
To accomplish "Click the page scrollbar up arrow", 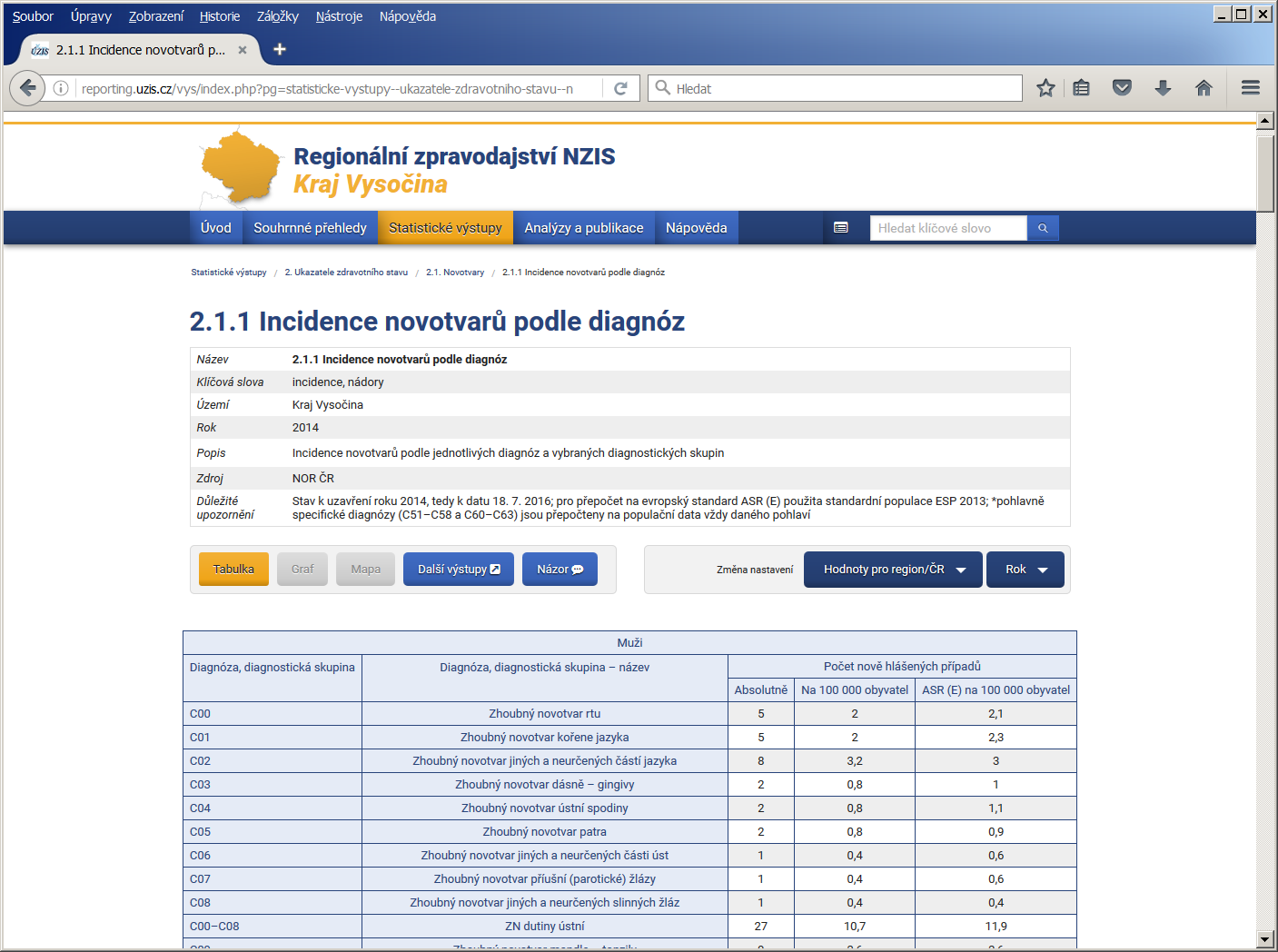I will click(x=1265, y=121).
